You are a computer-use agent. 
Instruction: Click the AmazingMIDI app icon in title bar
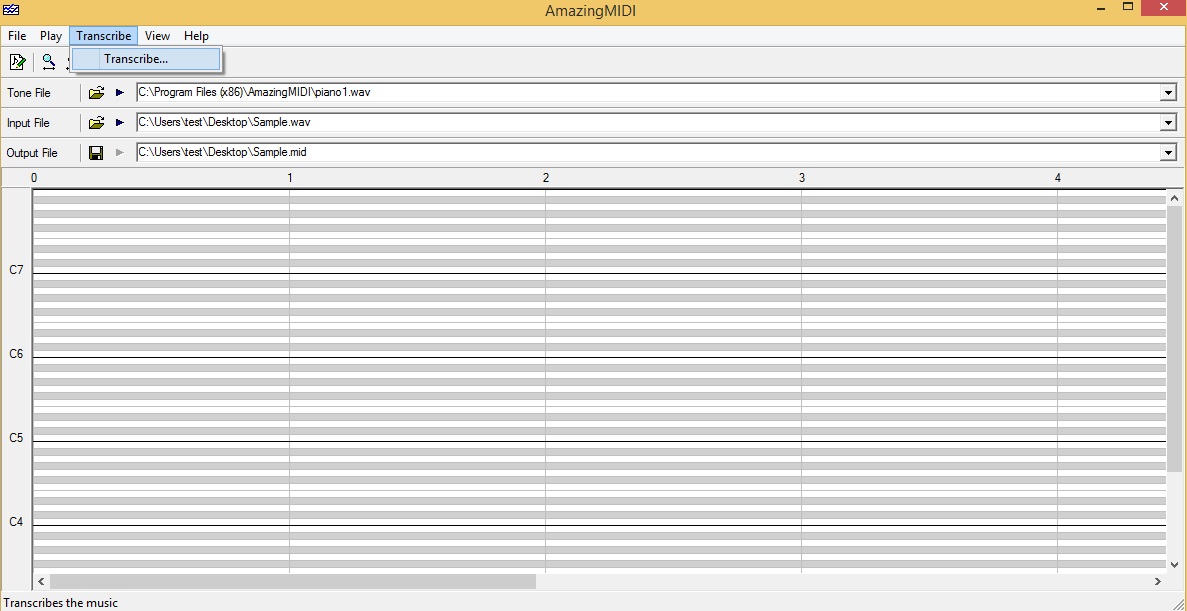[x=11, y=10]
